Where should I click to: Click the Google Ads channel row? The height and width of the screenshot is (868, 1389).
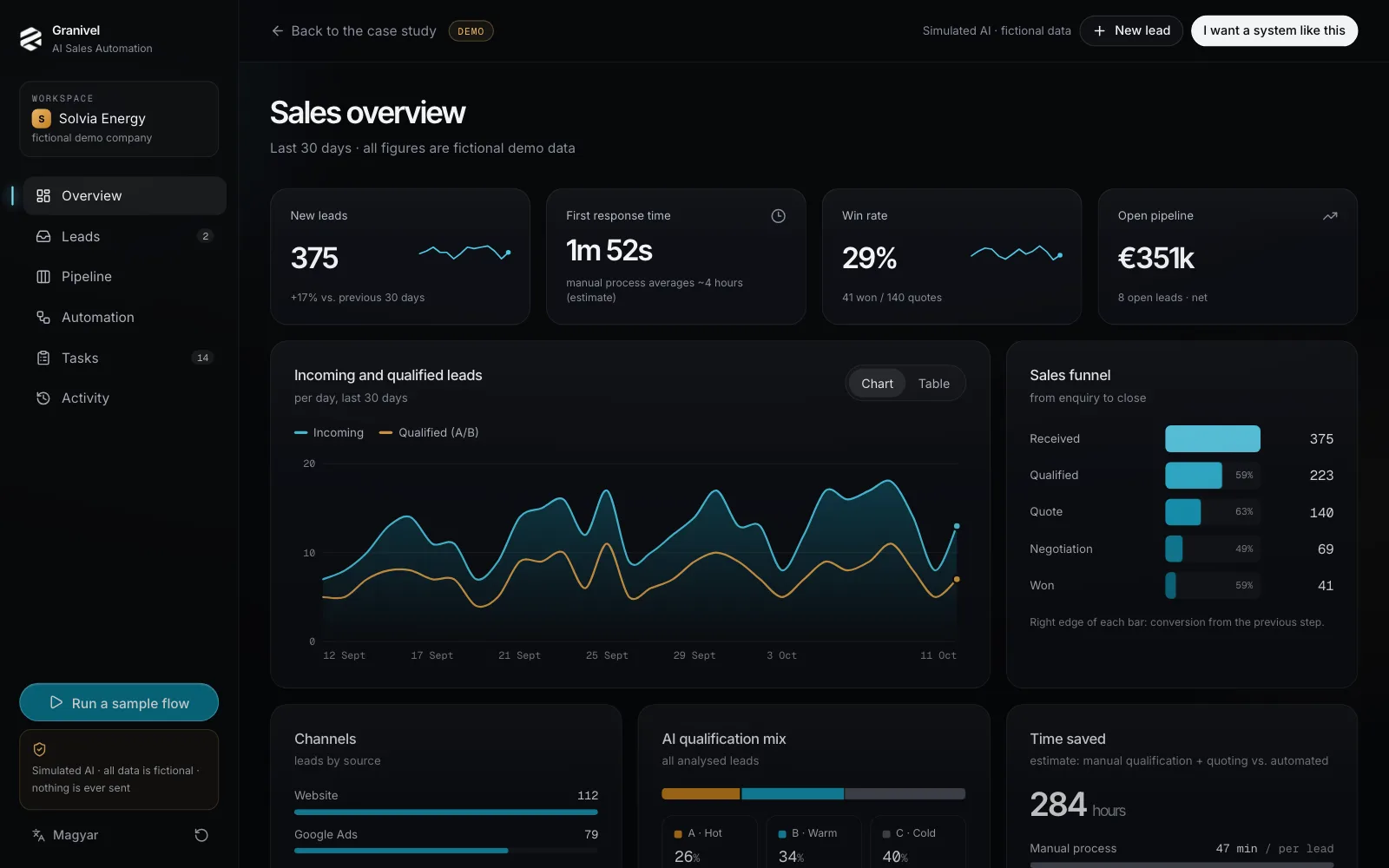pos(446,840)
